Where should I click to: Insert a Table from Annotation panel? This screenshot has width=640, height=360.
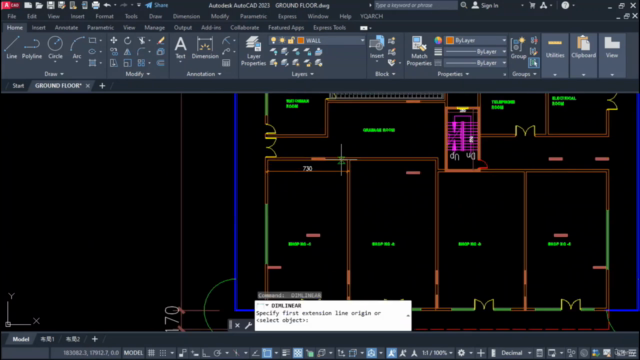(x=226, y=63)
